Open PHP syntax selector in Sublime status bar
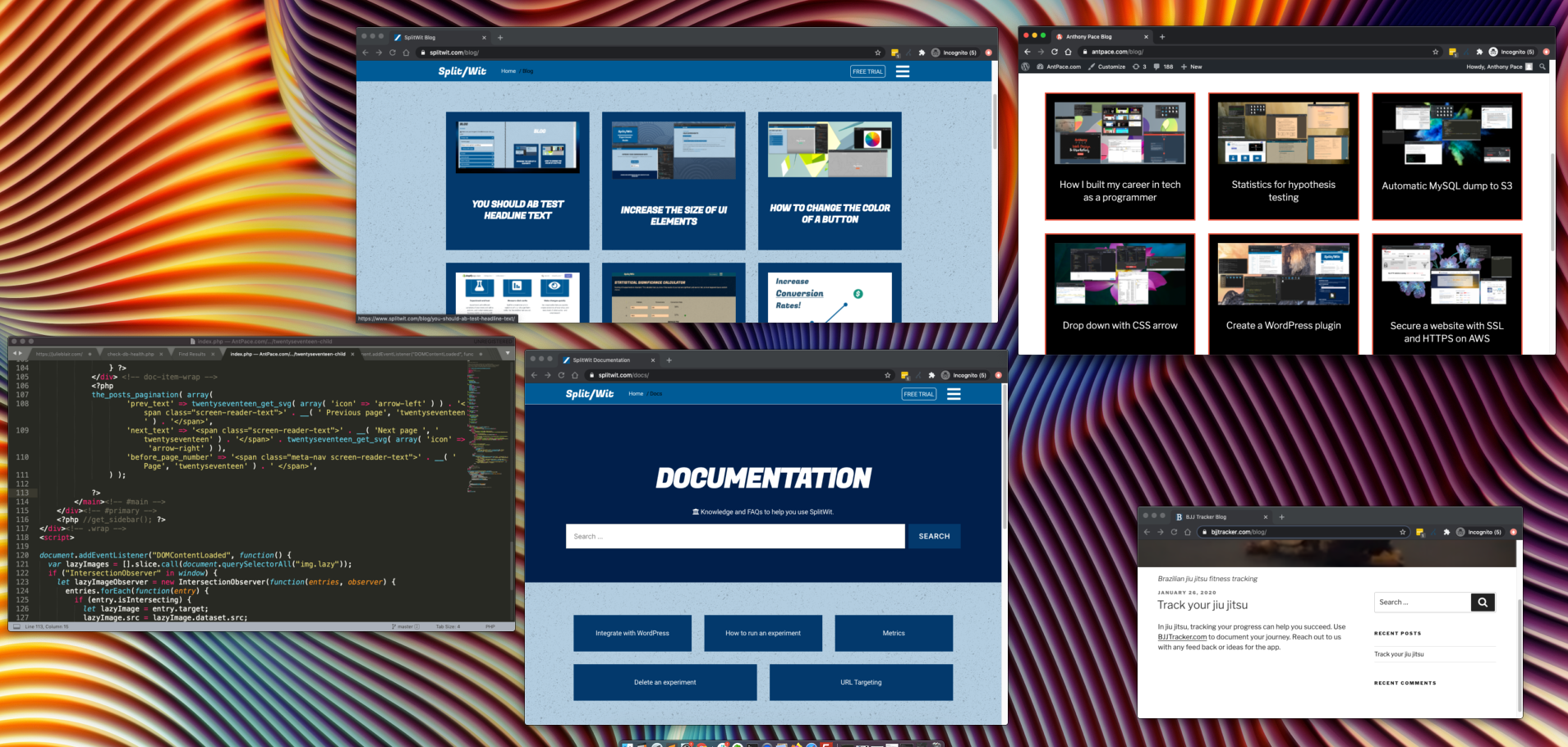The height and width of the screenshot is (747, 1568). [x=490, y=626]
